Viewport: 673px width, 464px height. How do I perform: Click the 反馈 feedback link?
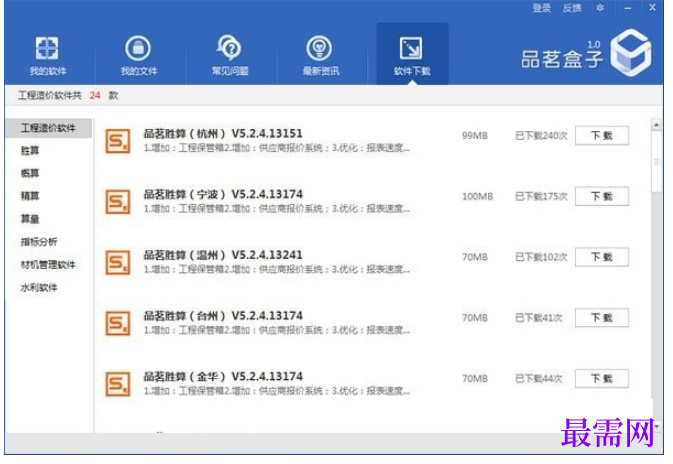pos(572,8)
